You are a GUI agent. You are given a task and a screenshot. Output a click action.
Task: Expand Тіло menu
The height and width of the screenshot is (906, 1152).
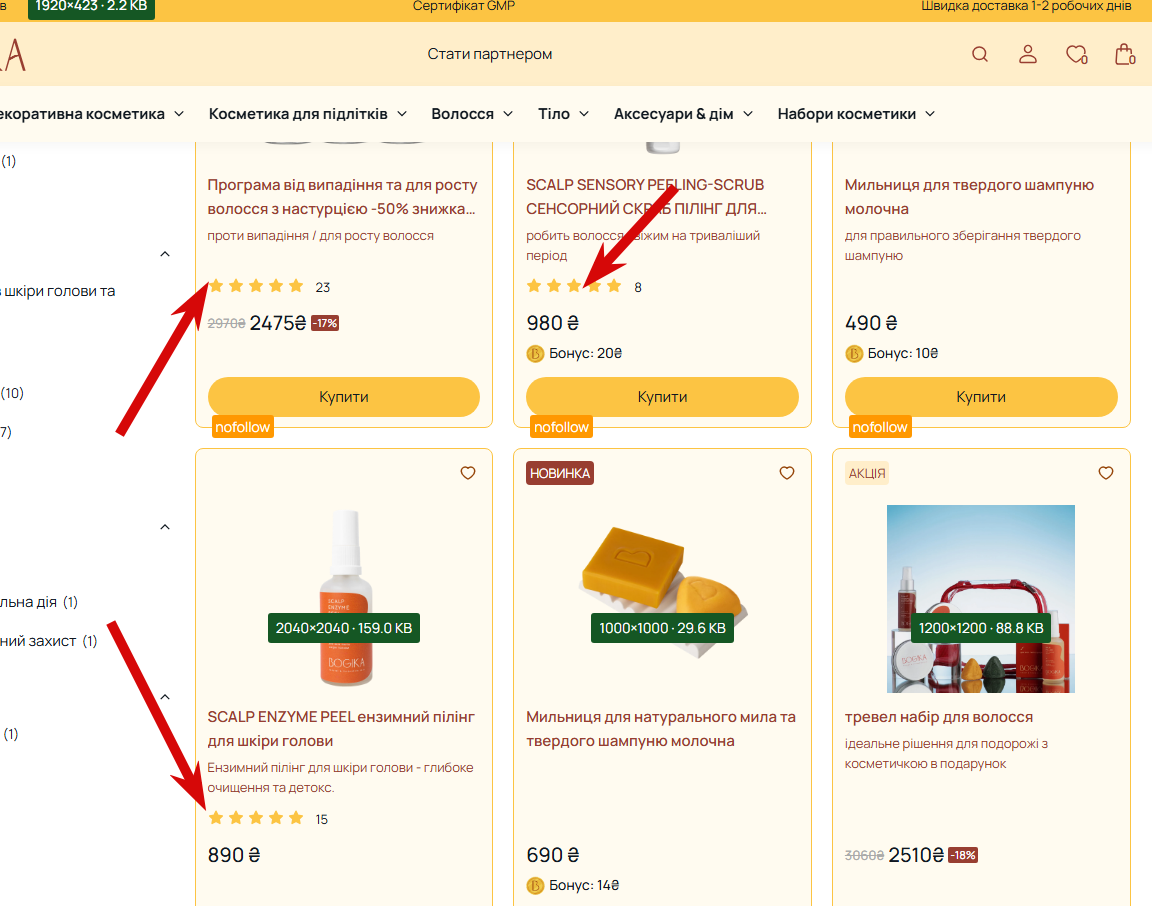(564, 114)
